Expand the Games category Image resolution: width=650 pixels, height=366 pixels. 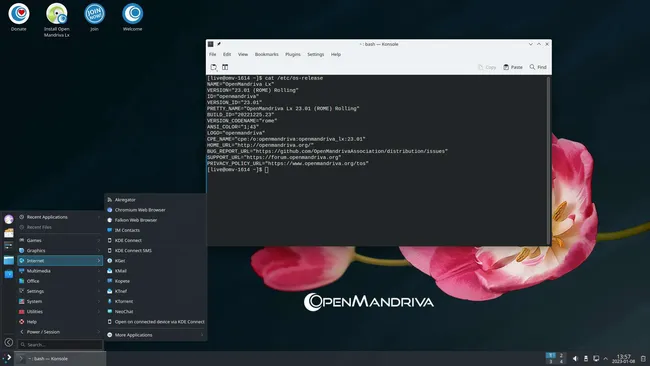point(60,240)
